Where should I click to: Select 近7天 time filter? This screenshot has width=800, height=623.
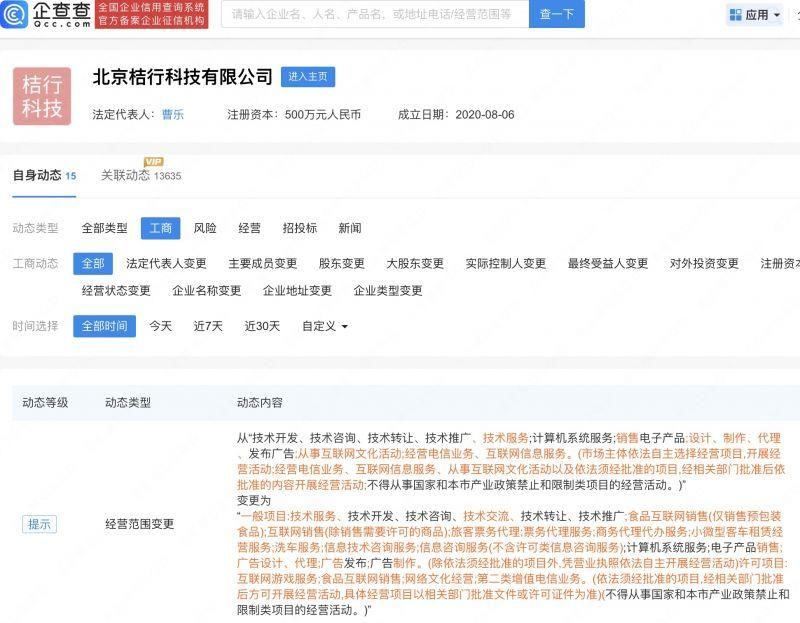point(208,326)
